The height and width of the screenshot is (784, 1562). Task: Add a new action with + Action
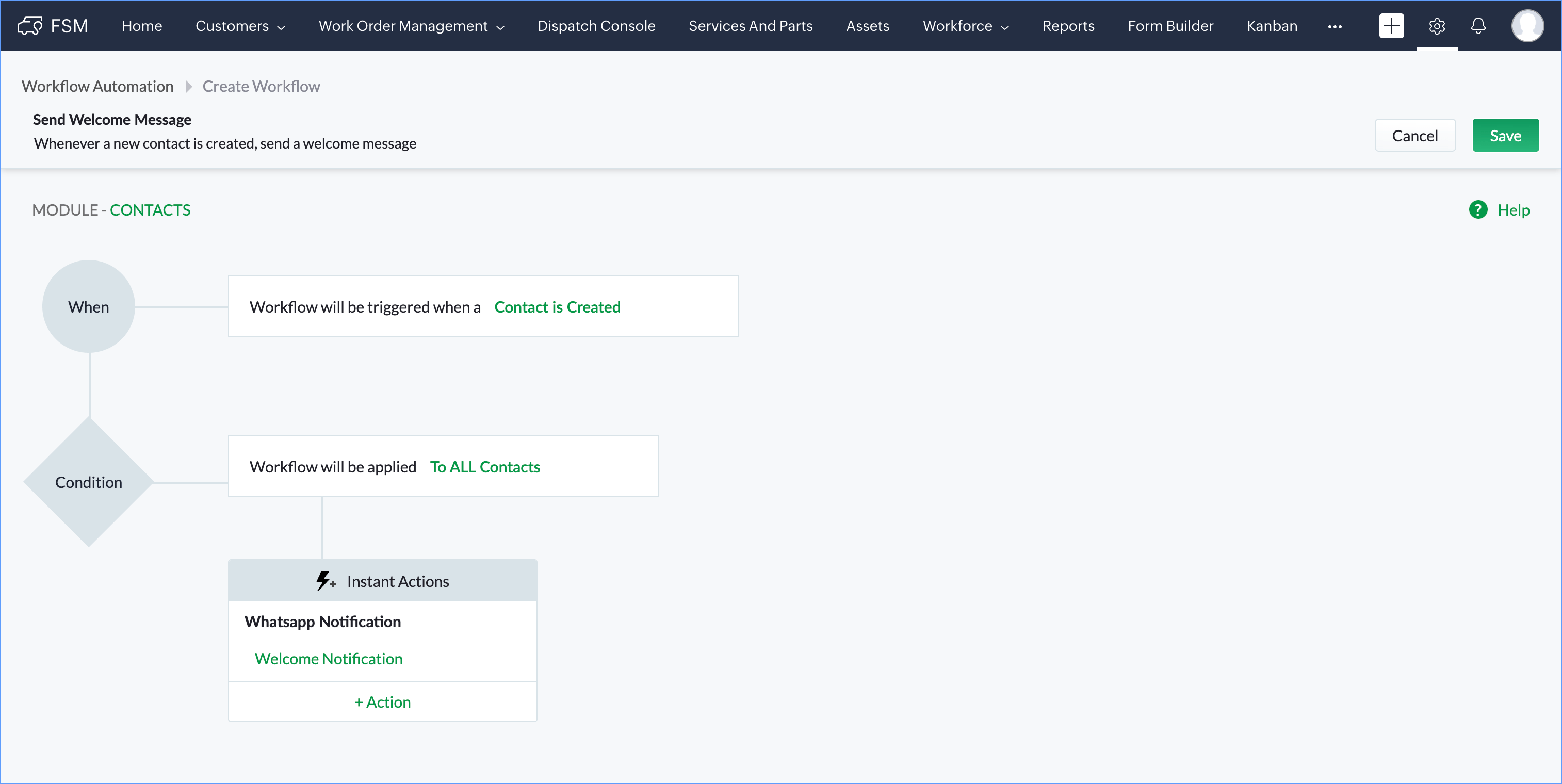click(x=382, y=701)
